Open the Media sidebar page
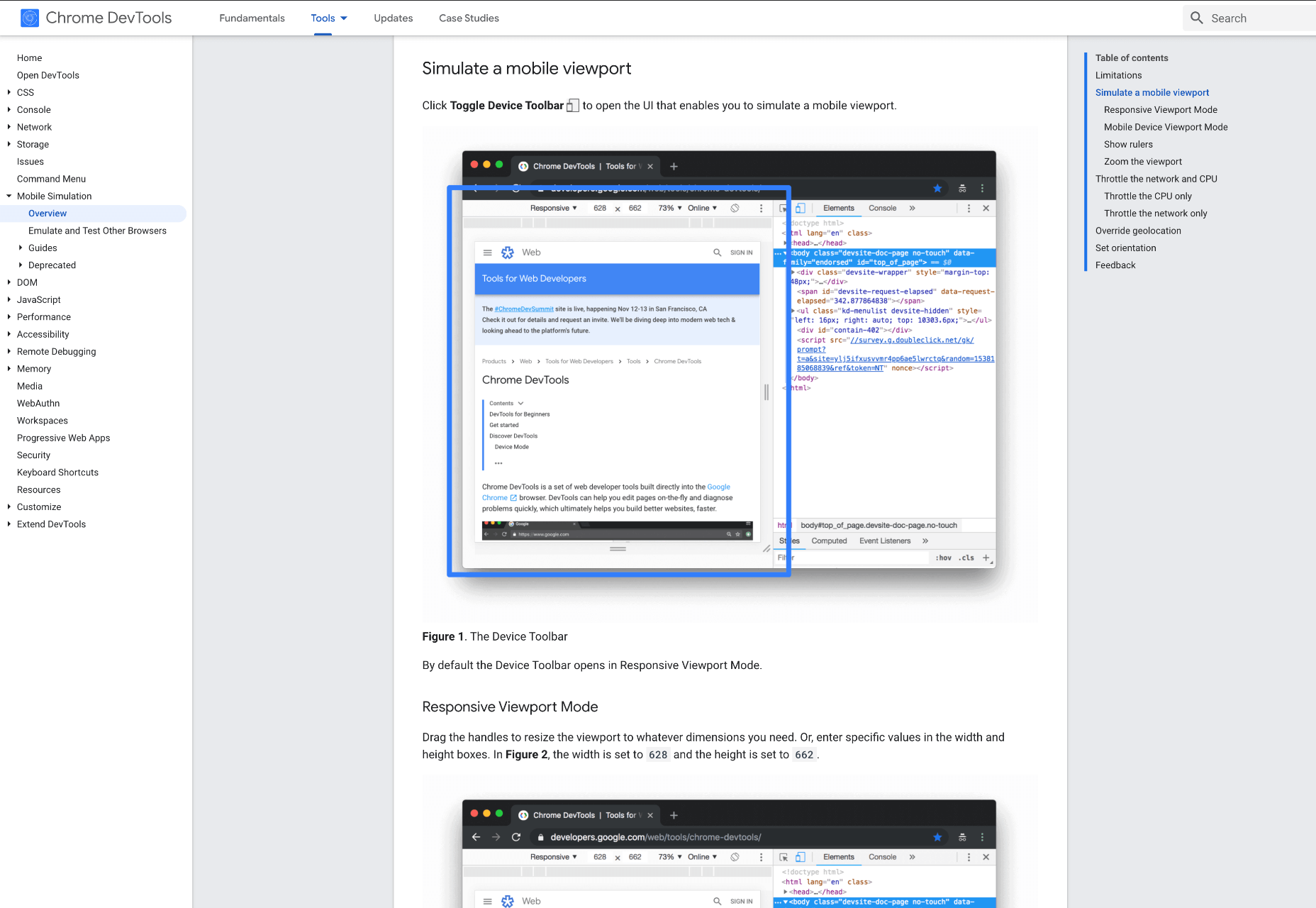The width and height of the screenshot is (1316, 908). tap(30, 386)
